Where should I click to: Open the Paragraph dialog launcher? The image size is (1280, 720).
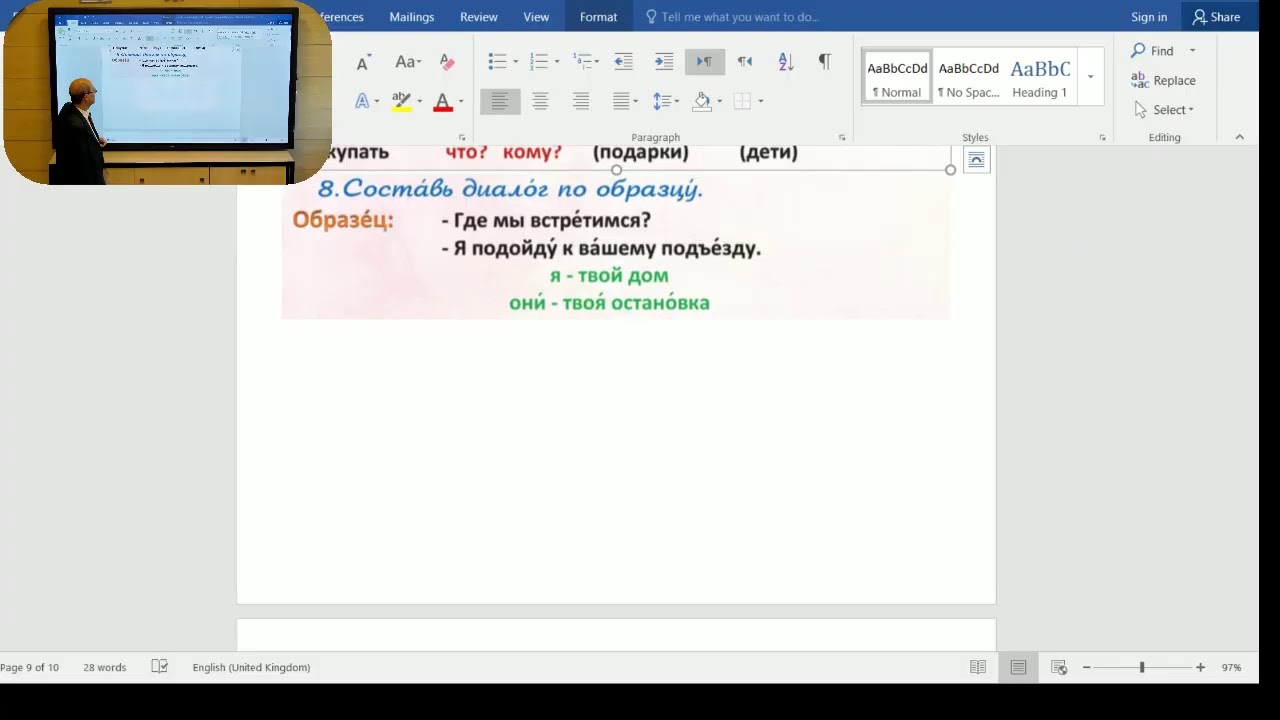[x=842, y=138]
